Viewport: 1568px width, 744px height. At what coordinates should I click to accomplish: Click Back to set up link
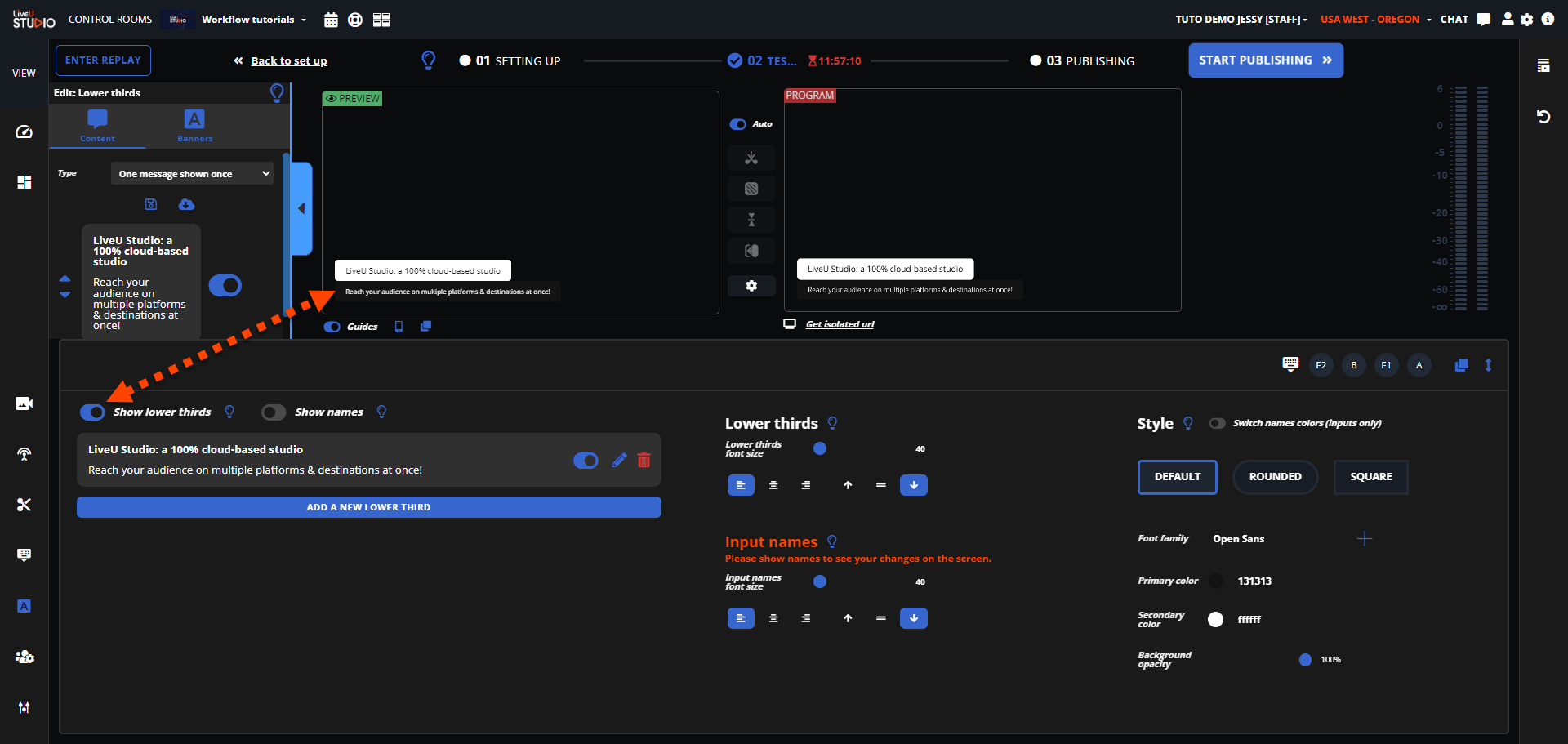click(x=288, y=60)
